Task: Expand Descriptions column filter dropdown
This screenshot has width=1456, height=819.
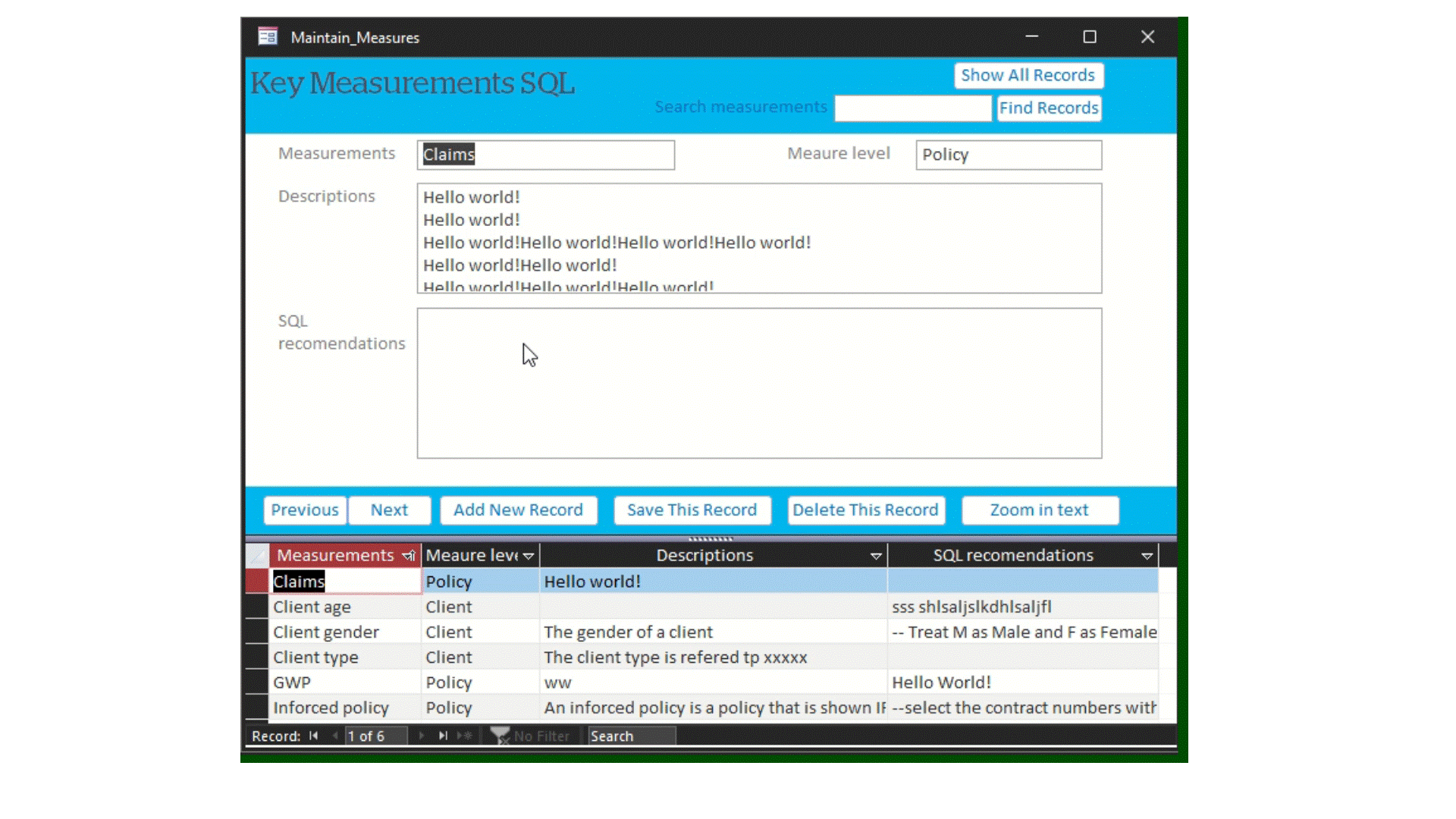Action: [876, 556]
